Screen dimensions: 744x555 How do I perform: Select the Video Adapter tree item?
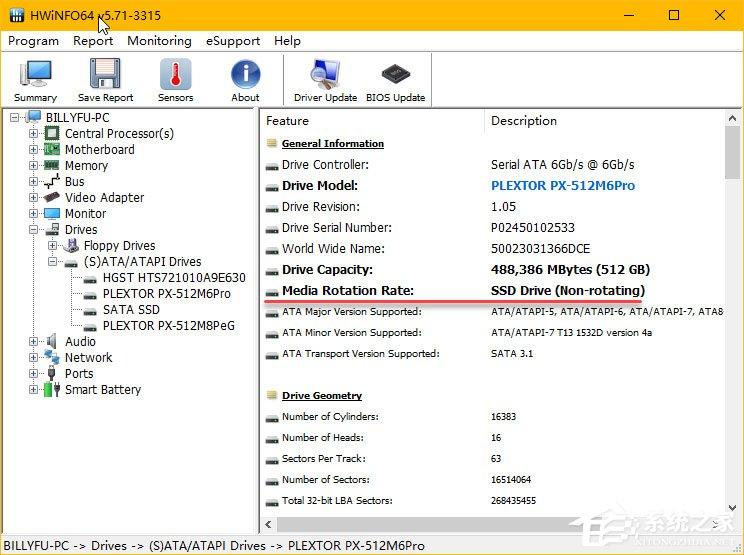(104, 198)
